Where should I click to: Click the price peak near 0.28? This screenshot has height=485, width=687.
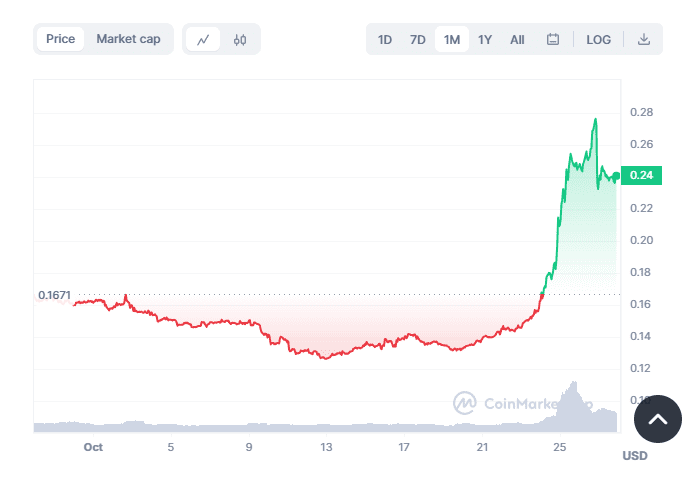coord(596,119)
